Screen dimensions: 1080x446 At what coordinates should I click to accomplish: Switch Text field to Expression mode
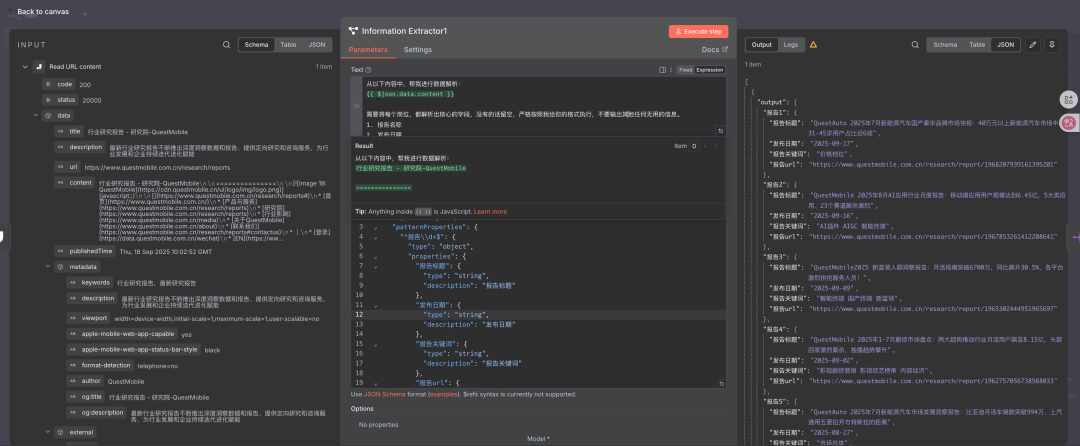[x=709, y=70]
